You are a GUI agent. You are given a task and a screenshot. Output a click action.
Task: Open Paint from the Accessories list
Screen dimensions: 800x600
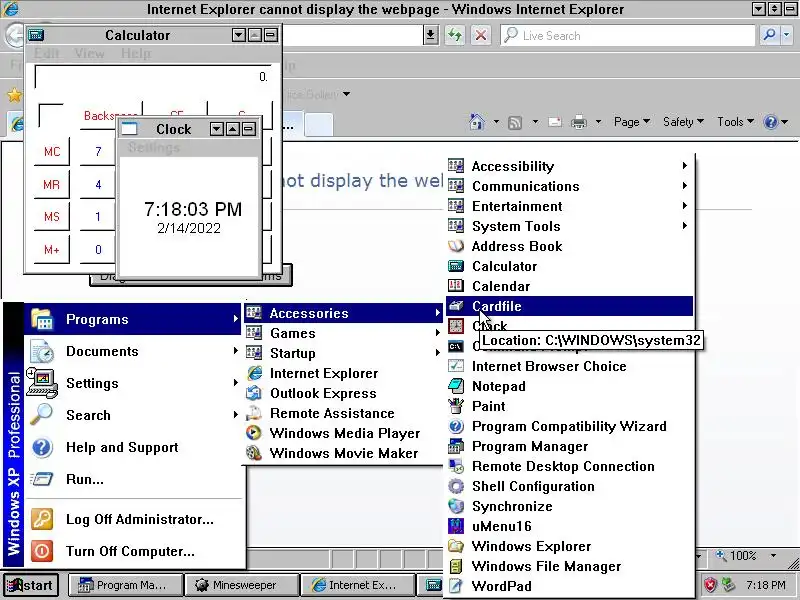[569, 406]
